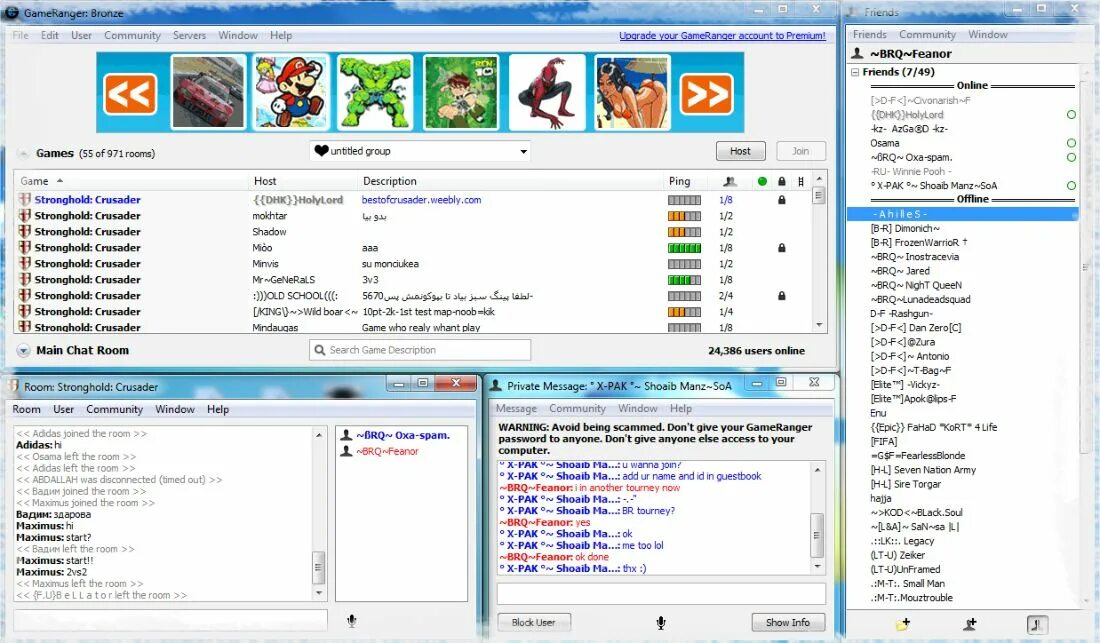This screenshot has width=1100, height=643.
Task: Click the ping bar on Miòo's row
Action: 684,248
